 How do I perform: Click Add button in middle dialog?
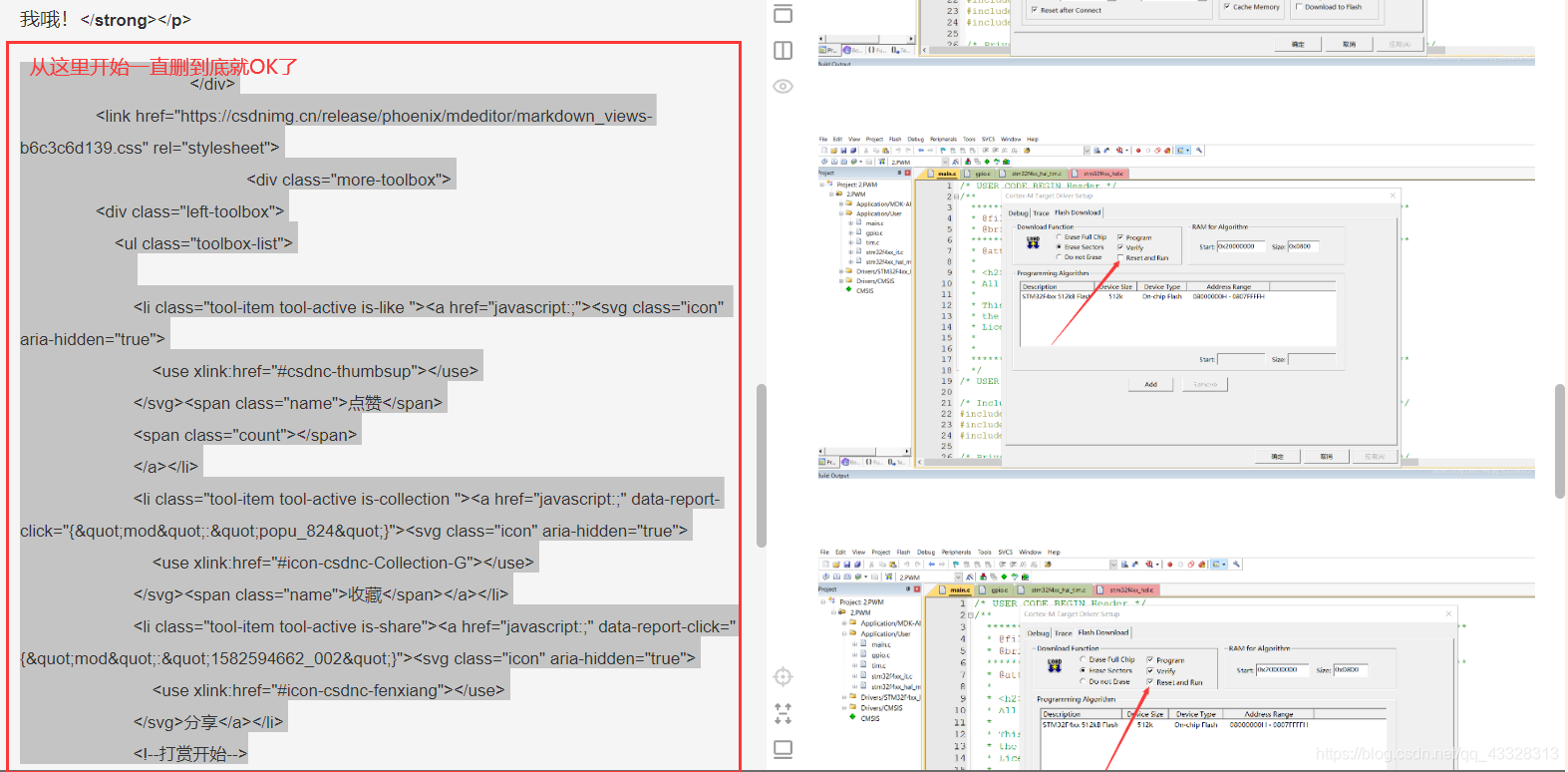click(x=1150, y=384)
